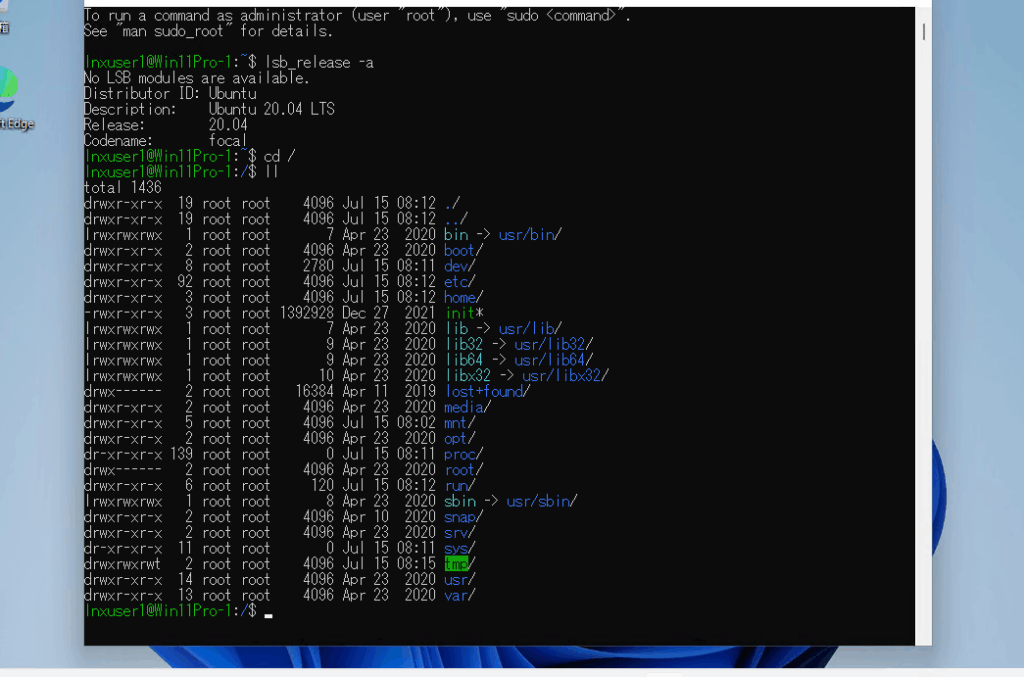This screenshot has height=677, width=1024.
Task: Select the Recycle Bin desktop shortcut label
Action: coord(4,29)
